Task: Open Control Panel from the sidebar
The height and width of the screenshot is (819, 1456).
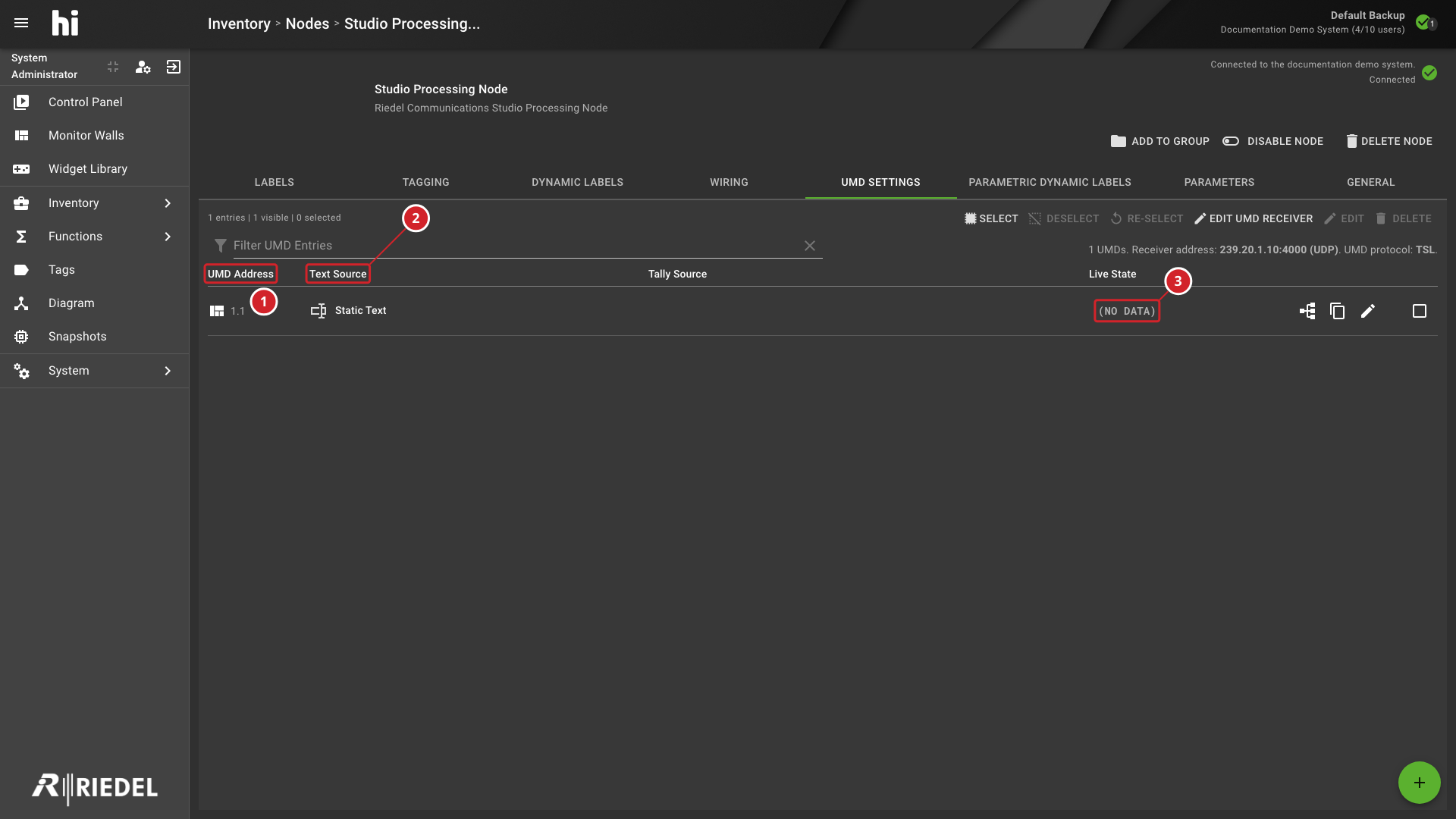Action: [x=94, y=102]
